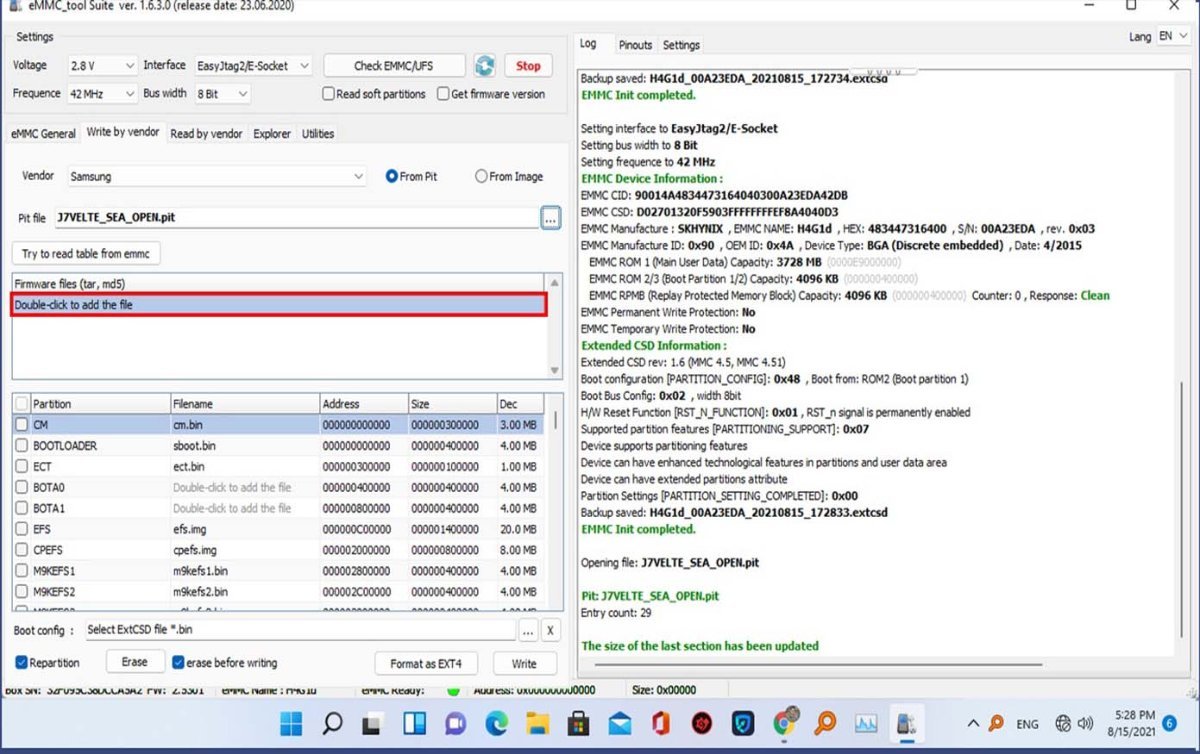The height and width of the screenshot is (754, 1200).
Task: Browse for a Boot config ExtCSD file
Action: pos(528,631)
